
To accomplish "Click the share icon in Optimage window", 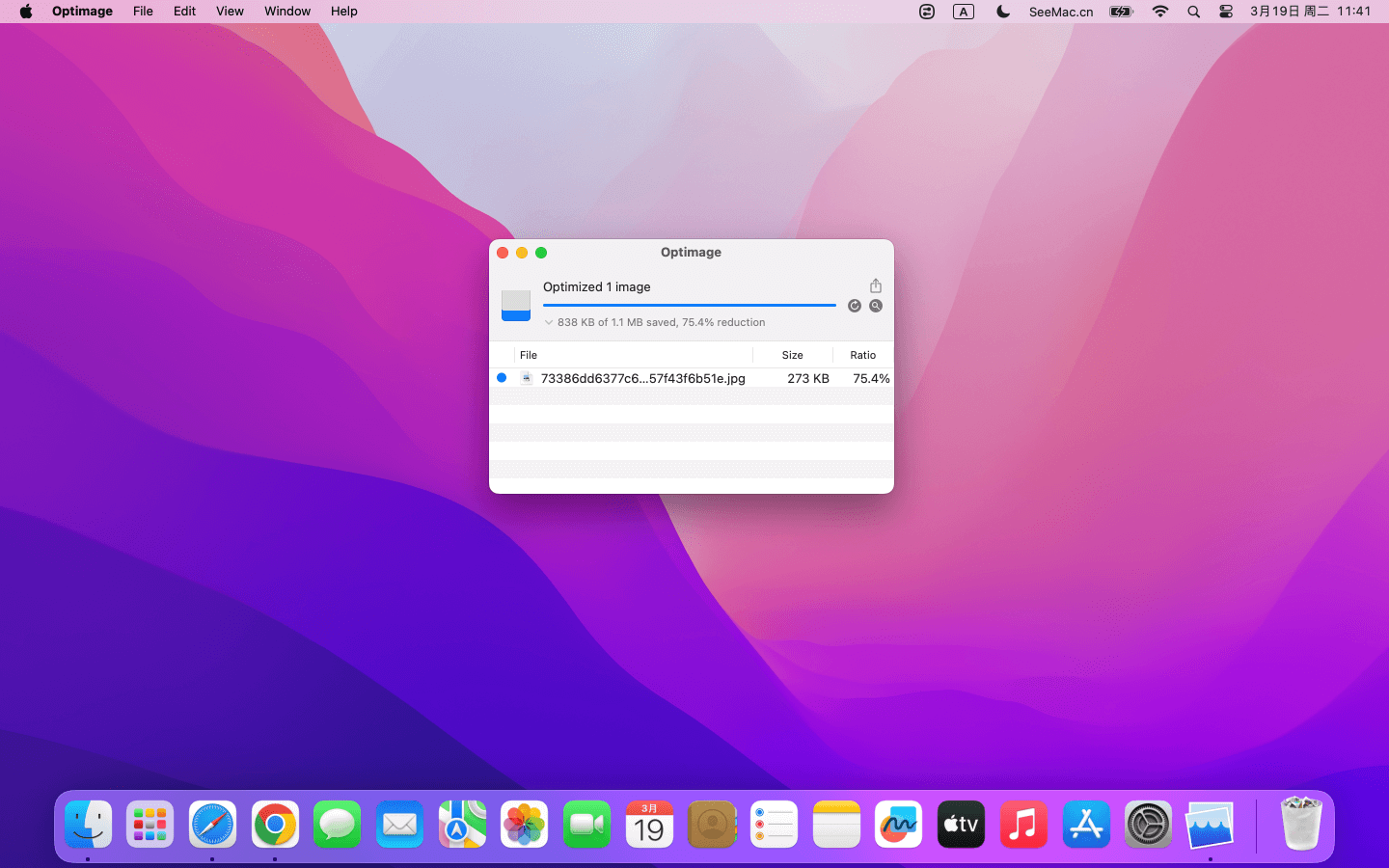I will (876, 285).
